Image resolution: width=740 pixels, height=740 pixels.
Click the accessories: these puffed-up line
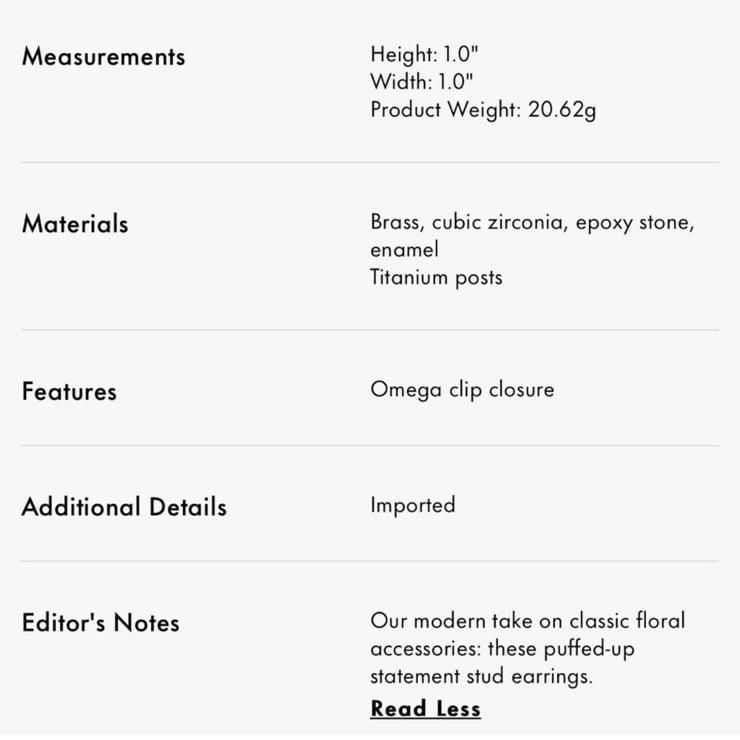tap(502, 649)
